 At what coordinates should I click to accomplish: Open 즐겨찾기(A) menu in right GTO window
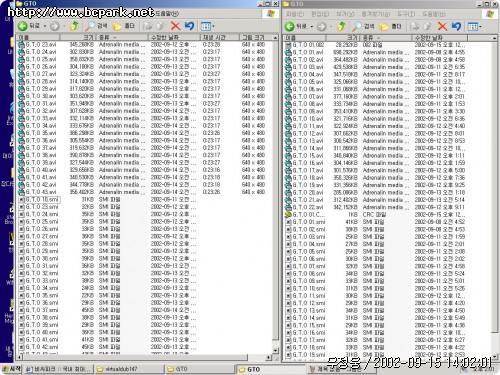376,14
